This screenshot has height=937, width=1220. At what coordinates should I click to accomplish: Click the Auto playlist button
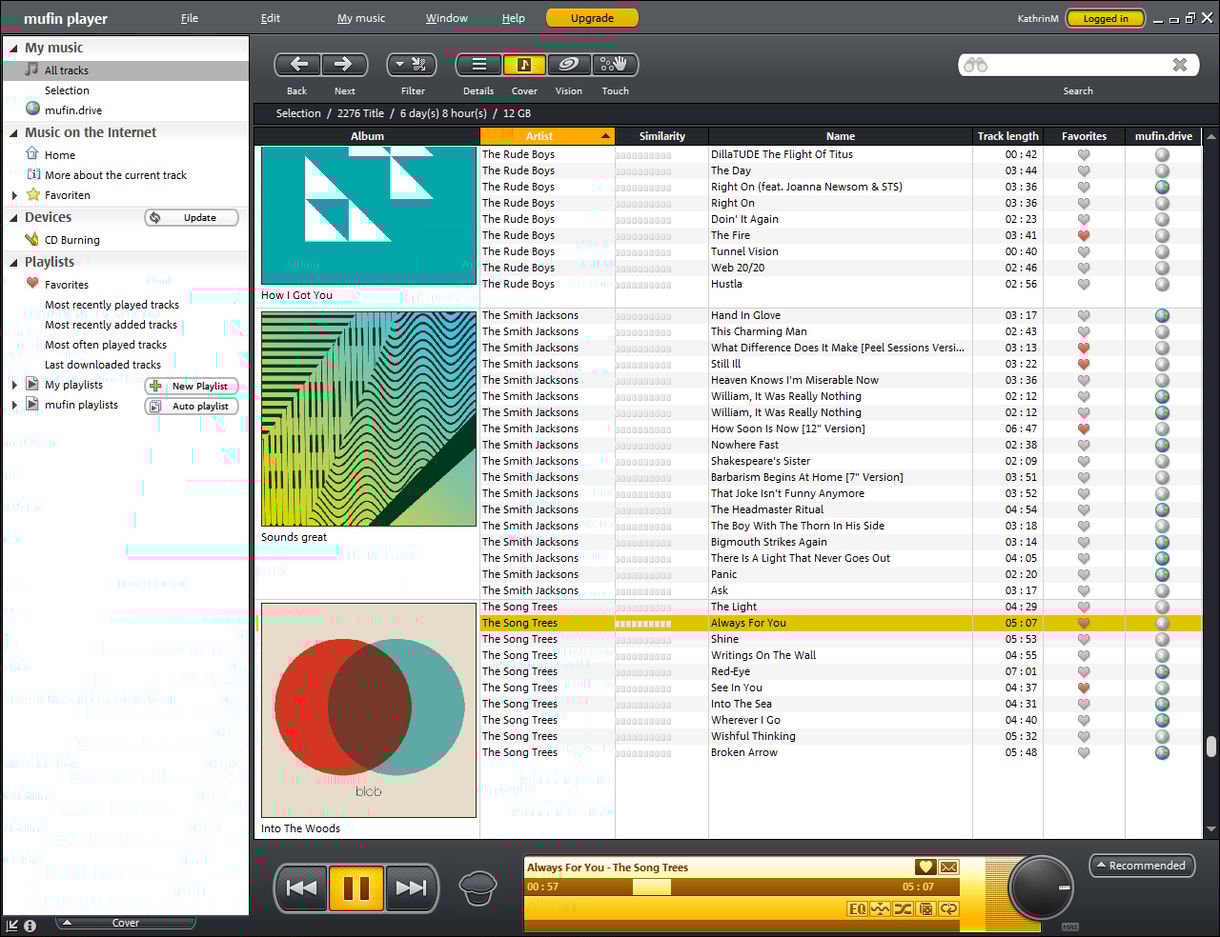pos(192,406)
